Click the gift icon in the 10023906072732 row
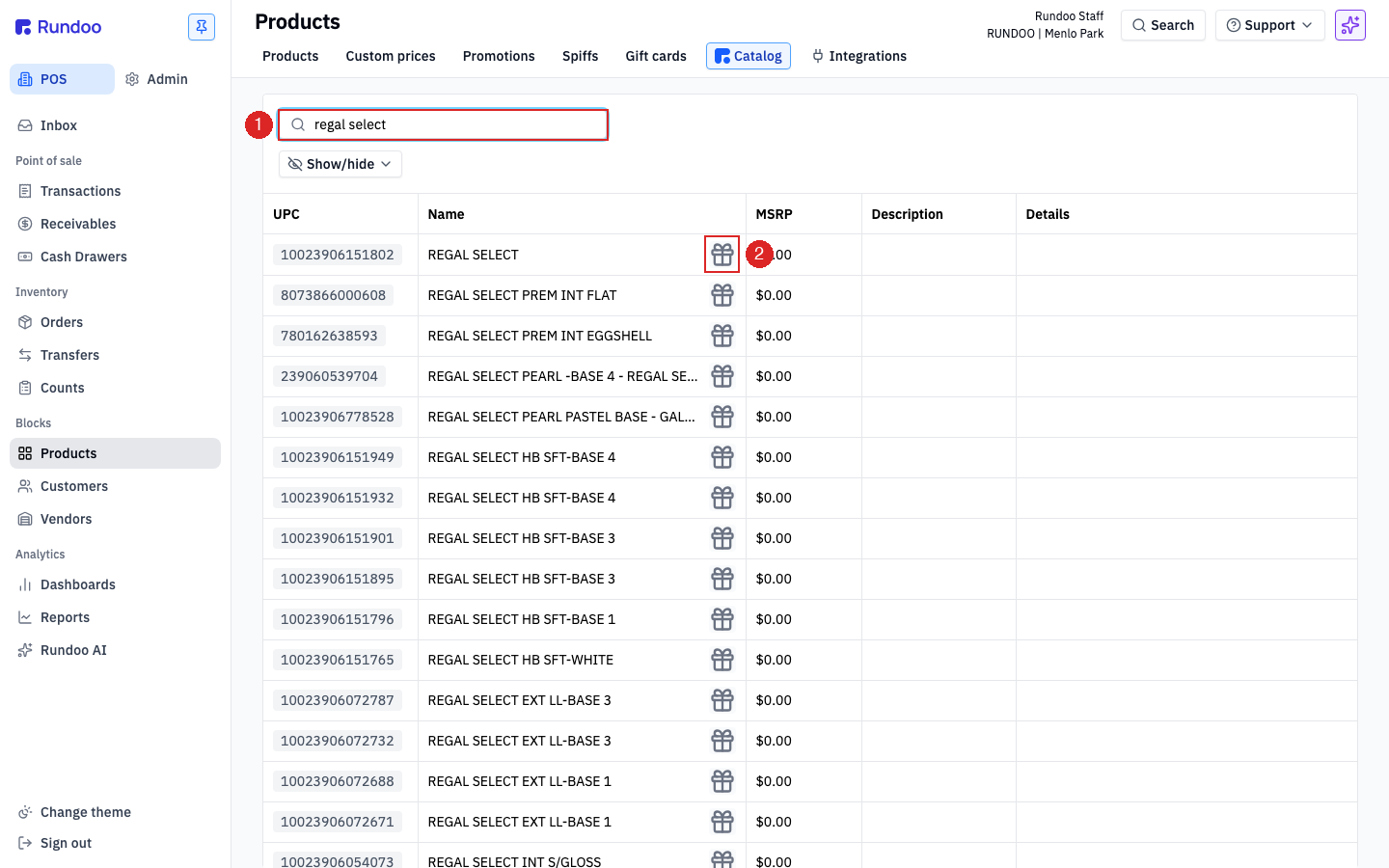This screenshot has height=868, width=1389. [722, 741]
